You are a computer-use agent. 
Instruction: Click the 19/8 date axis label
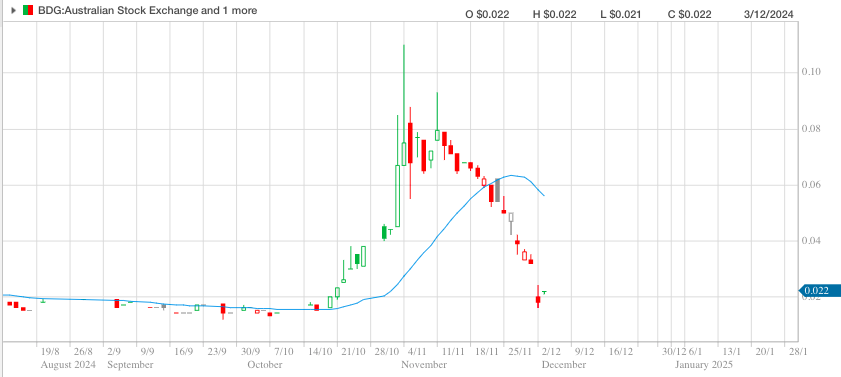[x=50, y=352]
